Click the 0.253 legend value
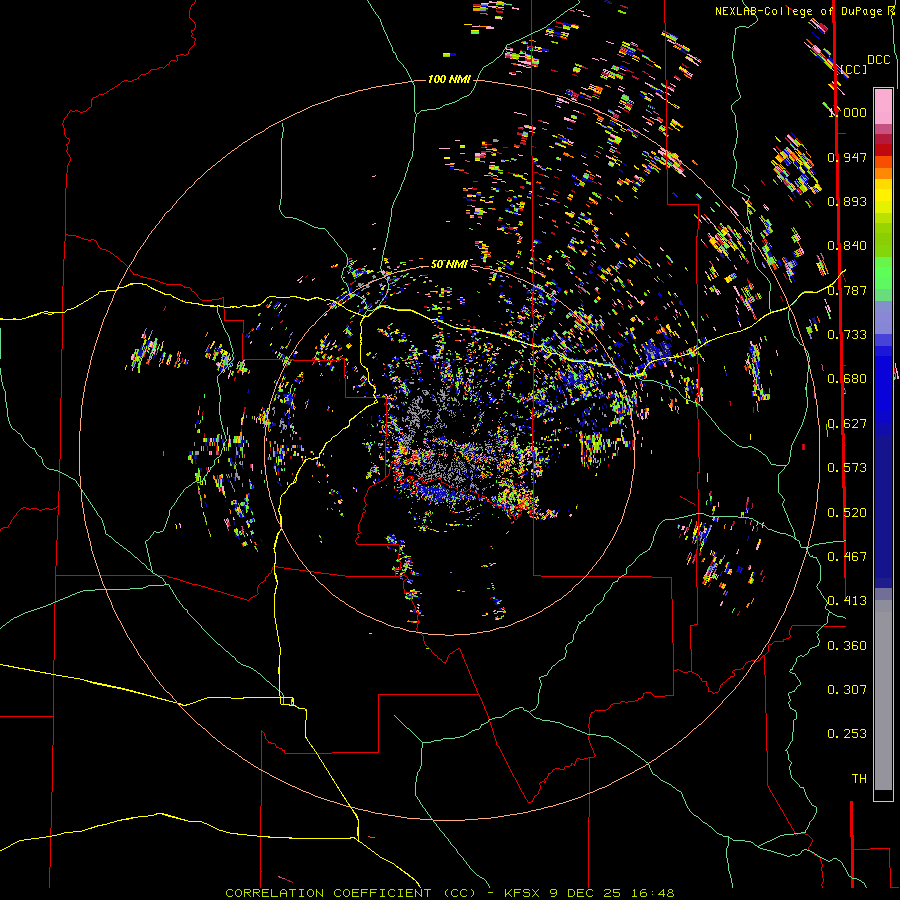Image resolution: width=900 pixels, height=900 pixels. [x=847, y=734]
